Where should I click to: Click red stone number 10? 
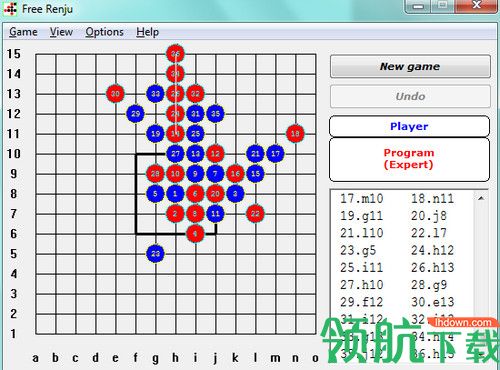click(x=175, y=174)
